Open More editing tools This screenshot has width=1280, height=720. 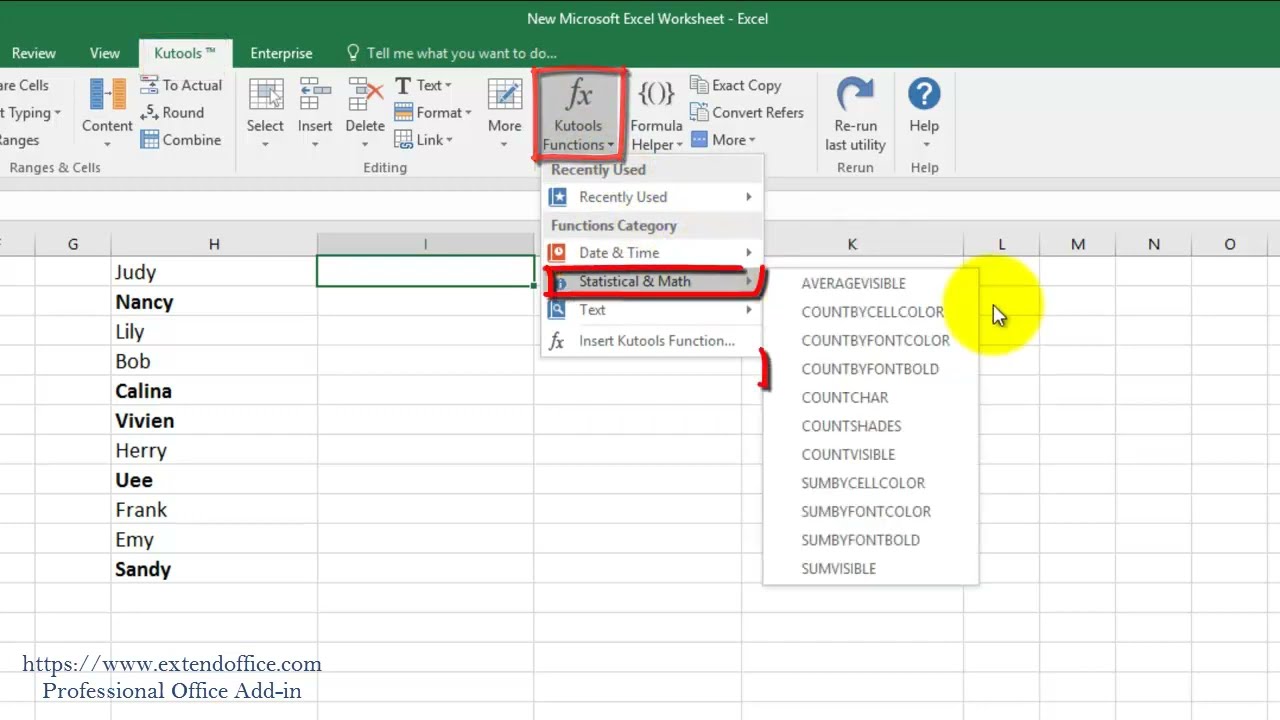click(504, 114)
